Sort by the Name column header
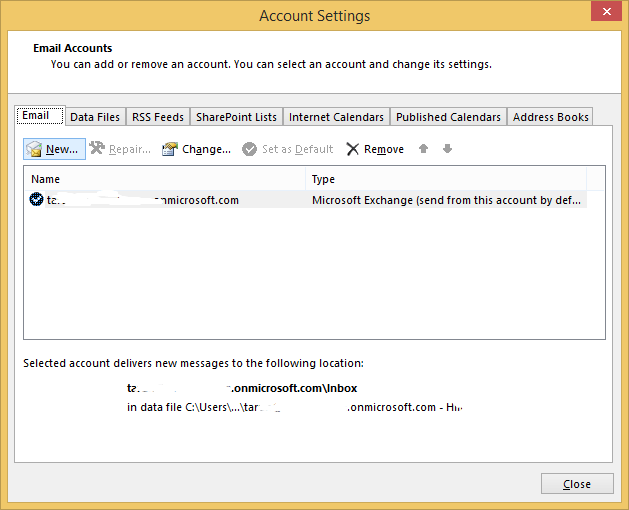The height and width of the screenshot is (510, 629). [x=164, y=179]
